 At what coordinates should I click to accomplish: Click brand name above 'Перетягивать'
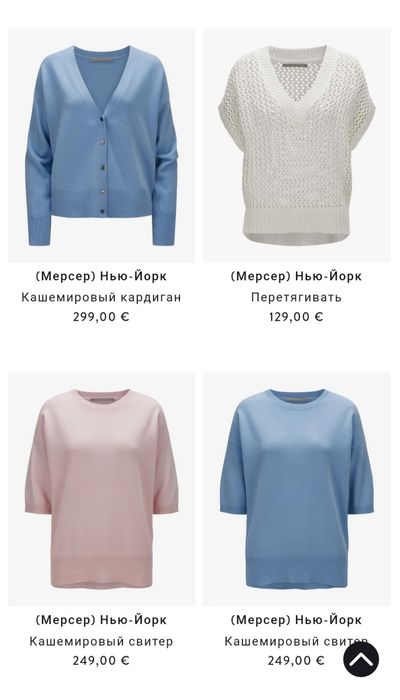[296, 276]
